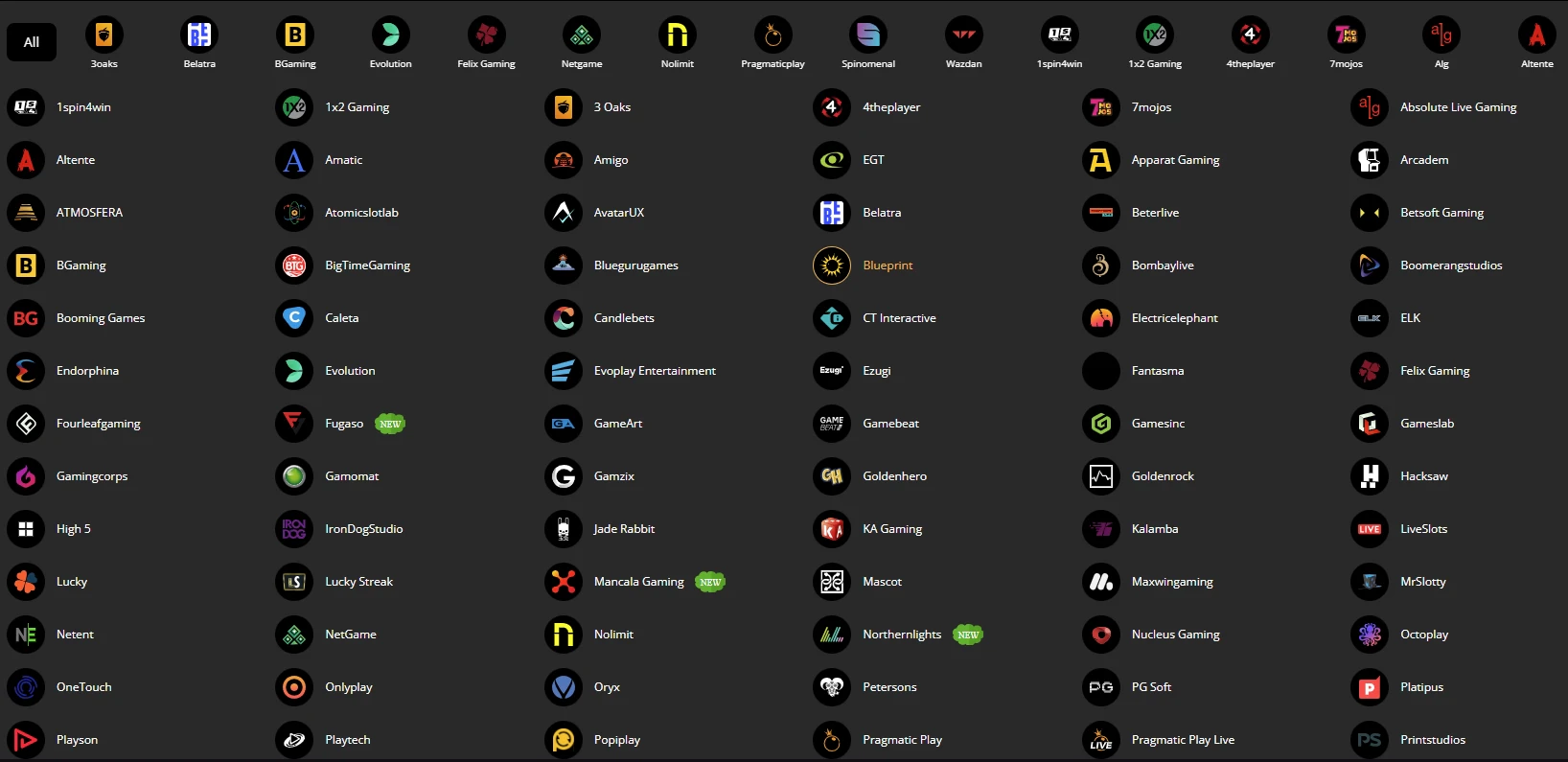Click the Netent NE icon

(26, 635)
